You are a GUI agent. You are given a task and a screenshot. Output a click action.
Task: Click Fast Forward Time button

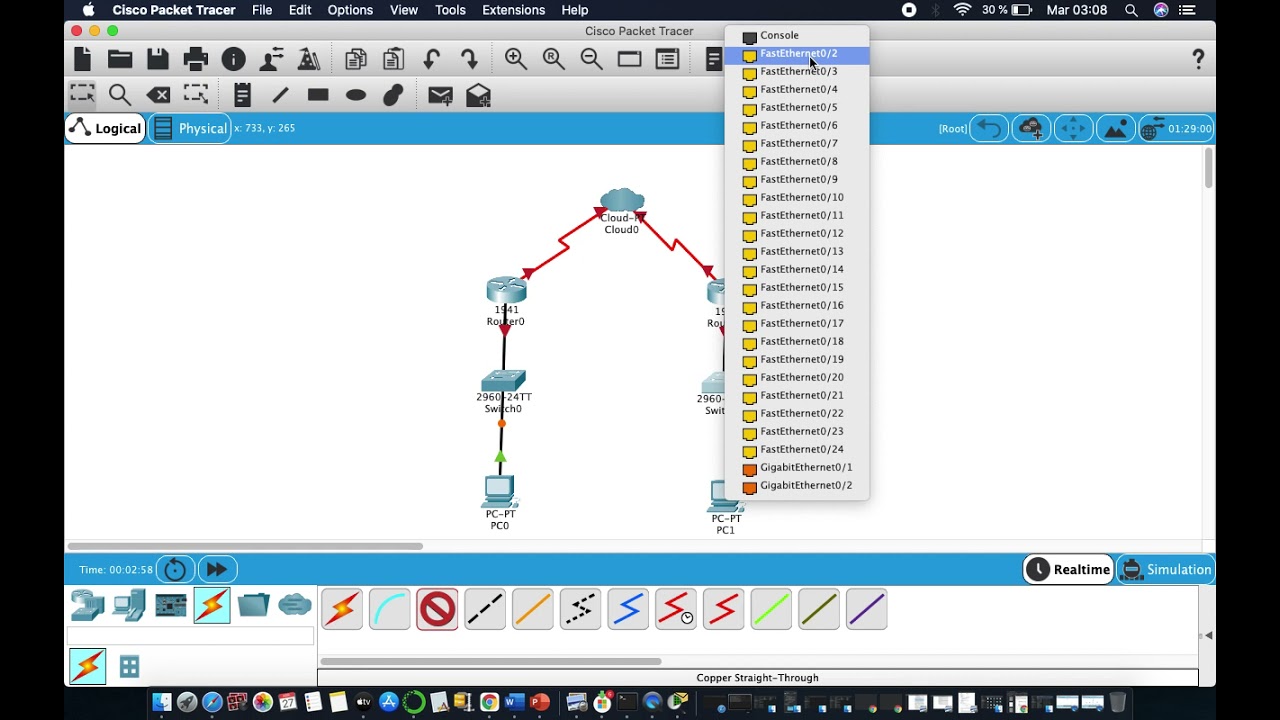pyautogui.click(x=217, y=569)
